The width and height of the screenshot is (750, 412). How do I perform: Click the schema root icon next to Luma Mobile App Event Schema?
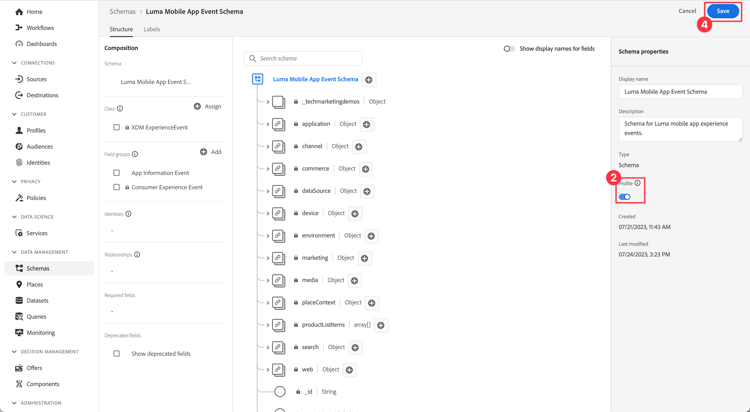(x=257, y=79)
